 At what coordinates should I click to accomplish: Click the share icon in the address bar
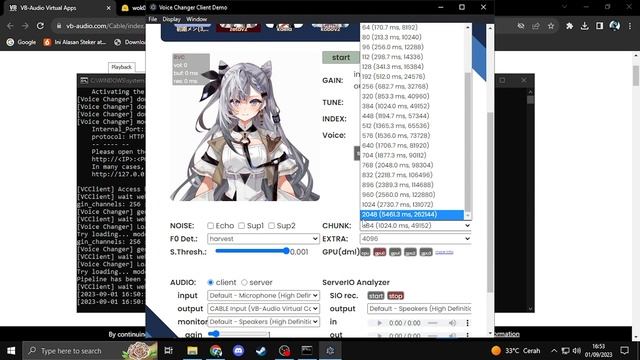(536, 26)
